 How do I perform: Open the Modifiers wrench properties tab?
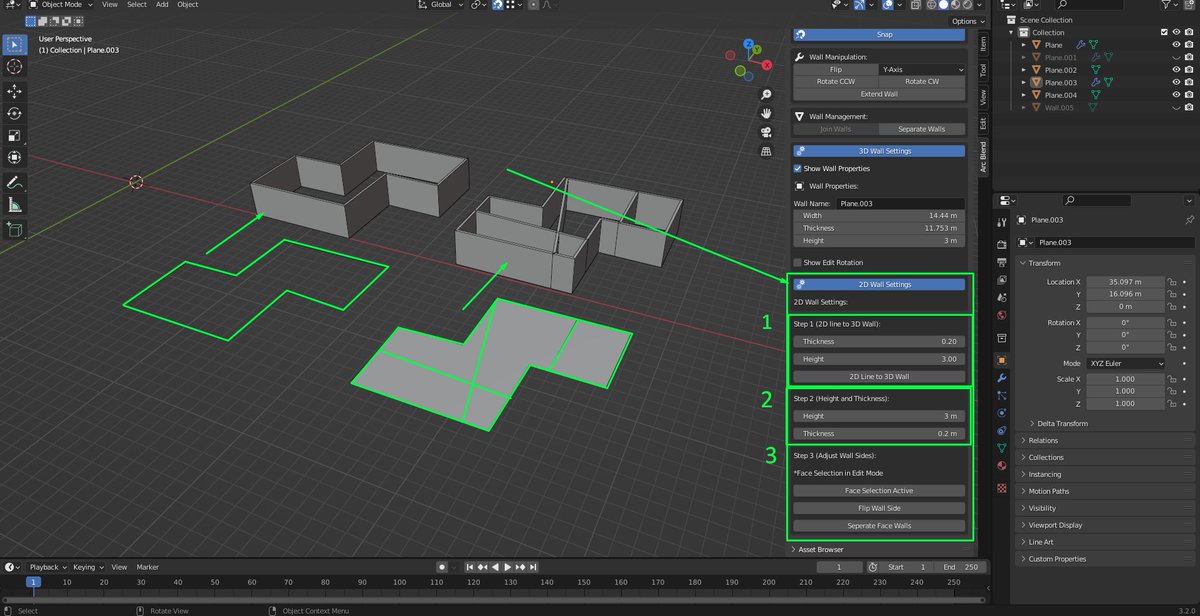[1002, 377]
